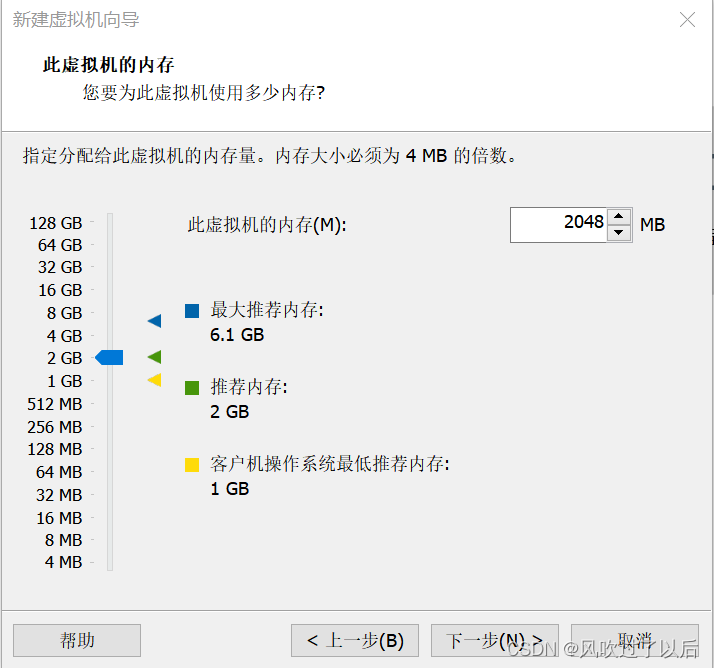This screenshot has width=714, height=668.
Task: Click the yellow legend square for 最低推荐内存
Action: coord(192,465)
